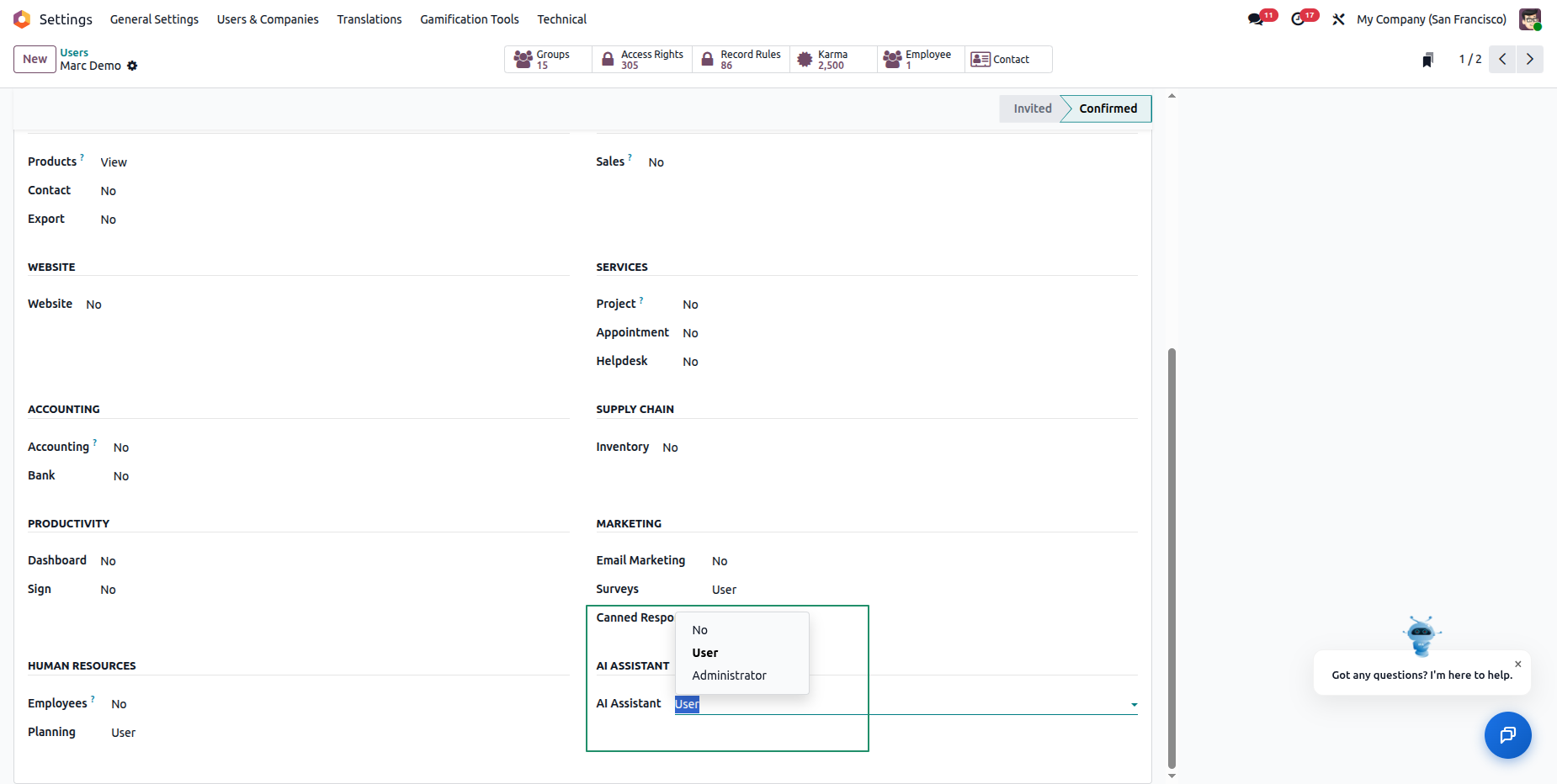The width and height of the screenshot is (1557, 784).
Task: Open the Surveys access dropdown showing User
Action: [724, 590]
